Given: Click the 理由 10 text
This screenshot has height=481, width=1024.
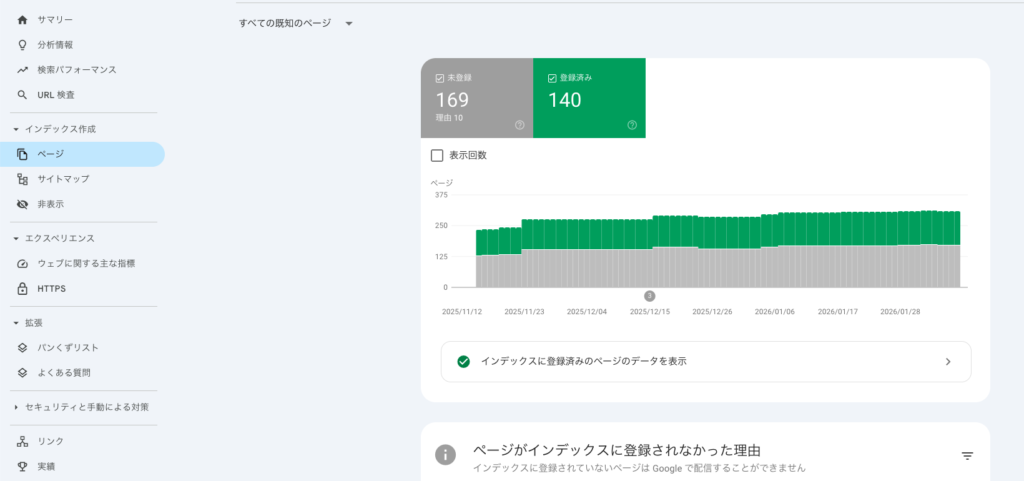Looking at the screenshot, I should pos(449,118).
